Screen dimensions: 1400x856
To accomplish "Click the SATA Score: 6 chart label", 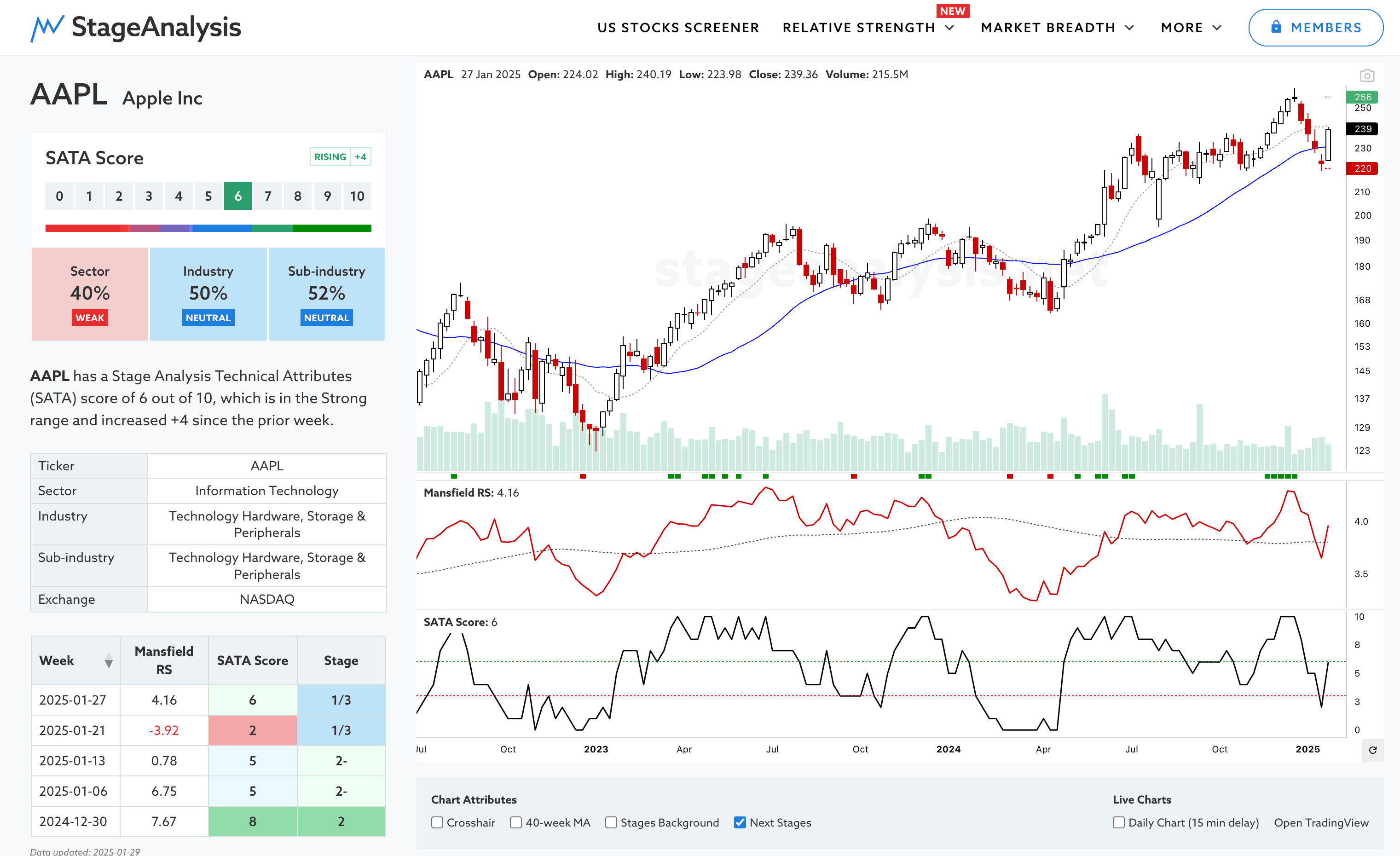I will point(460,622).
